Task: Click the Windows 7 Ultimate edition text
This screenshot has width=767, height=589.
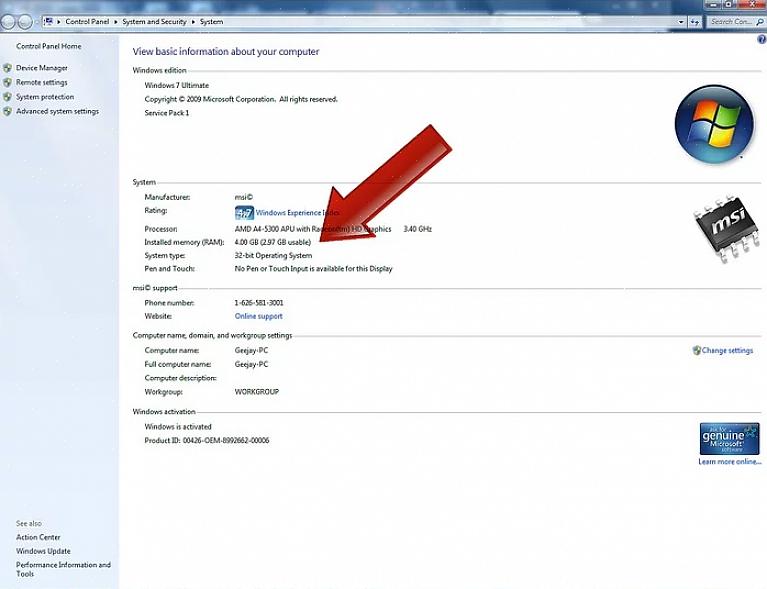Action: (177, 85)
